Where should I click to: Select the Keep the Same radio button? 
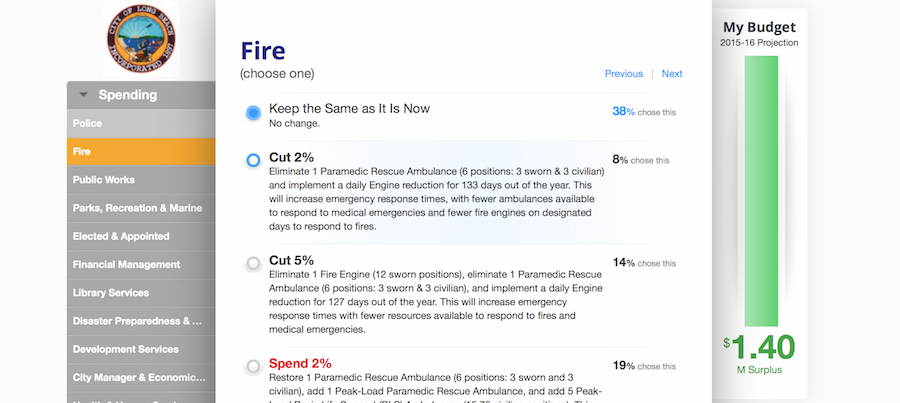(253, 113)
